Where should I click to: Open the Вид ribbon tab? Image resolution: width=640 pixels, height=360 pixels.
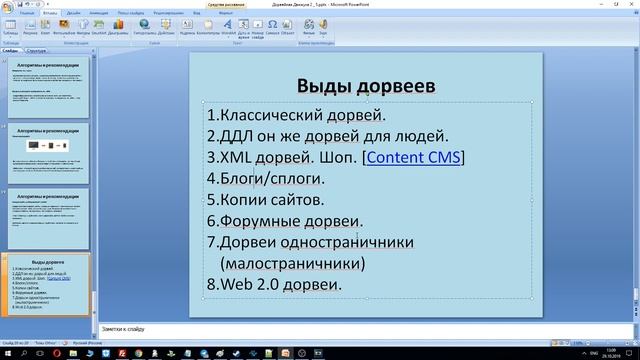(x=197, y=13)
